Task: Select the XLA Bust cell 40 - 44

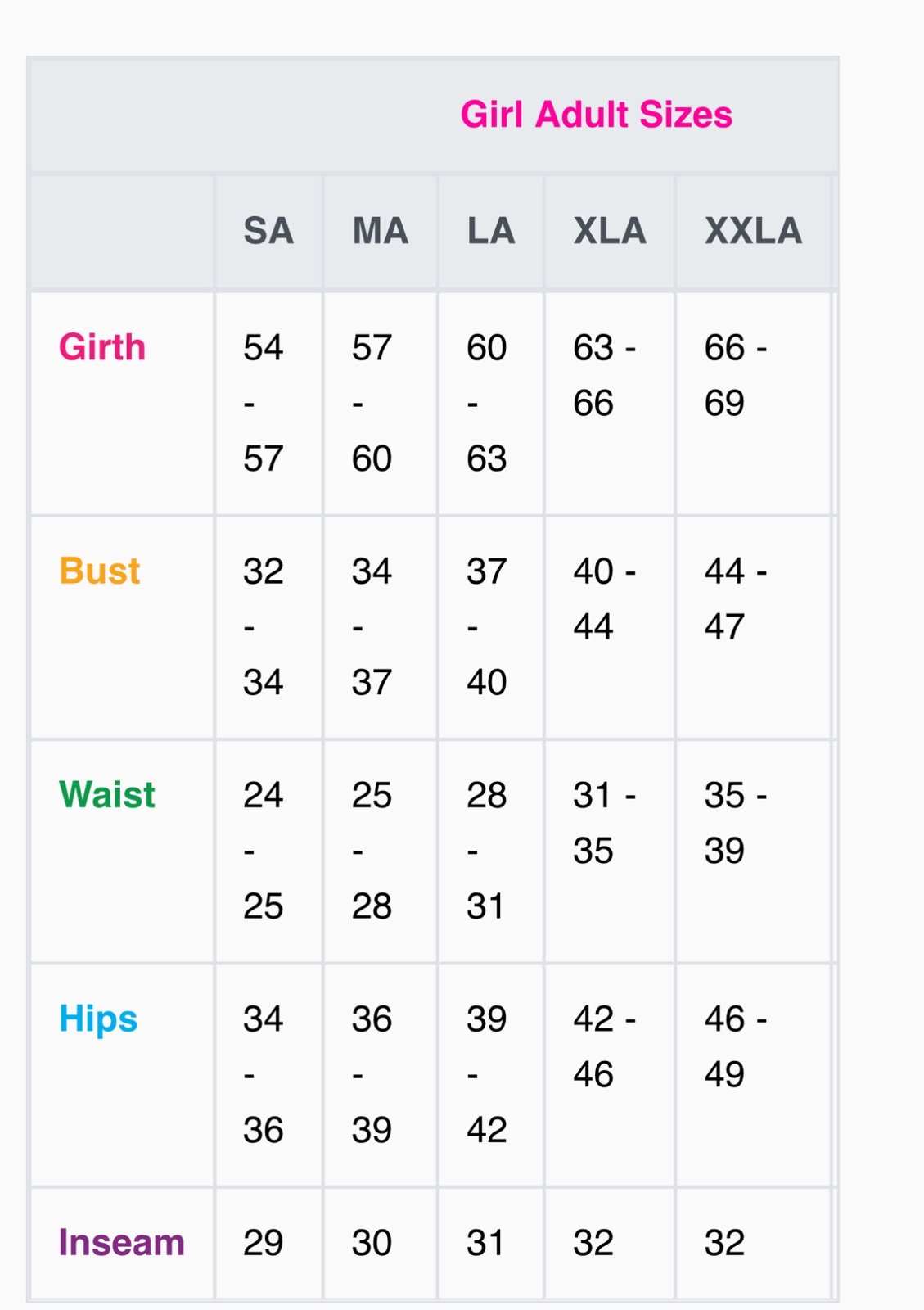Action: (605, 599)
